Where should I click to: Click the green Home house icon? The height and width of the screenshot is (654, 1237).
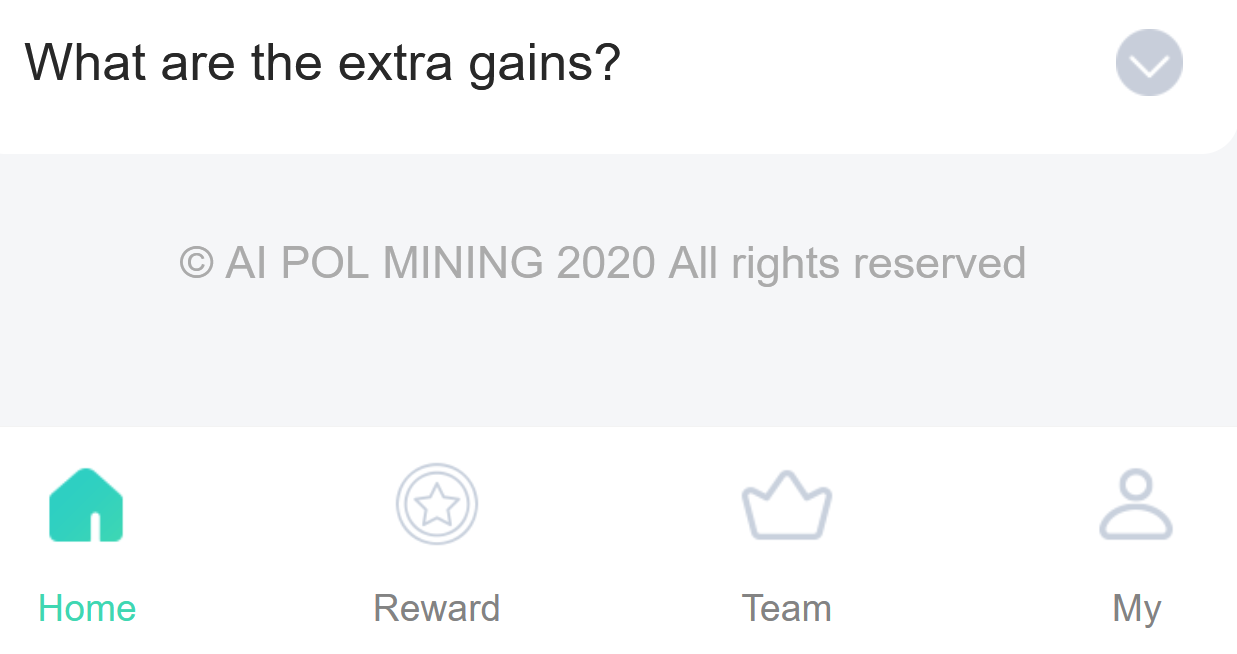(86, 505)
